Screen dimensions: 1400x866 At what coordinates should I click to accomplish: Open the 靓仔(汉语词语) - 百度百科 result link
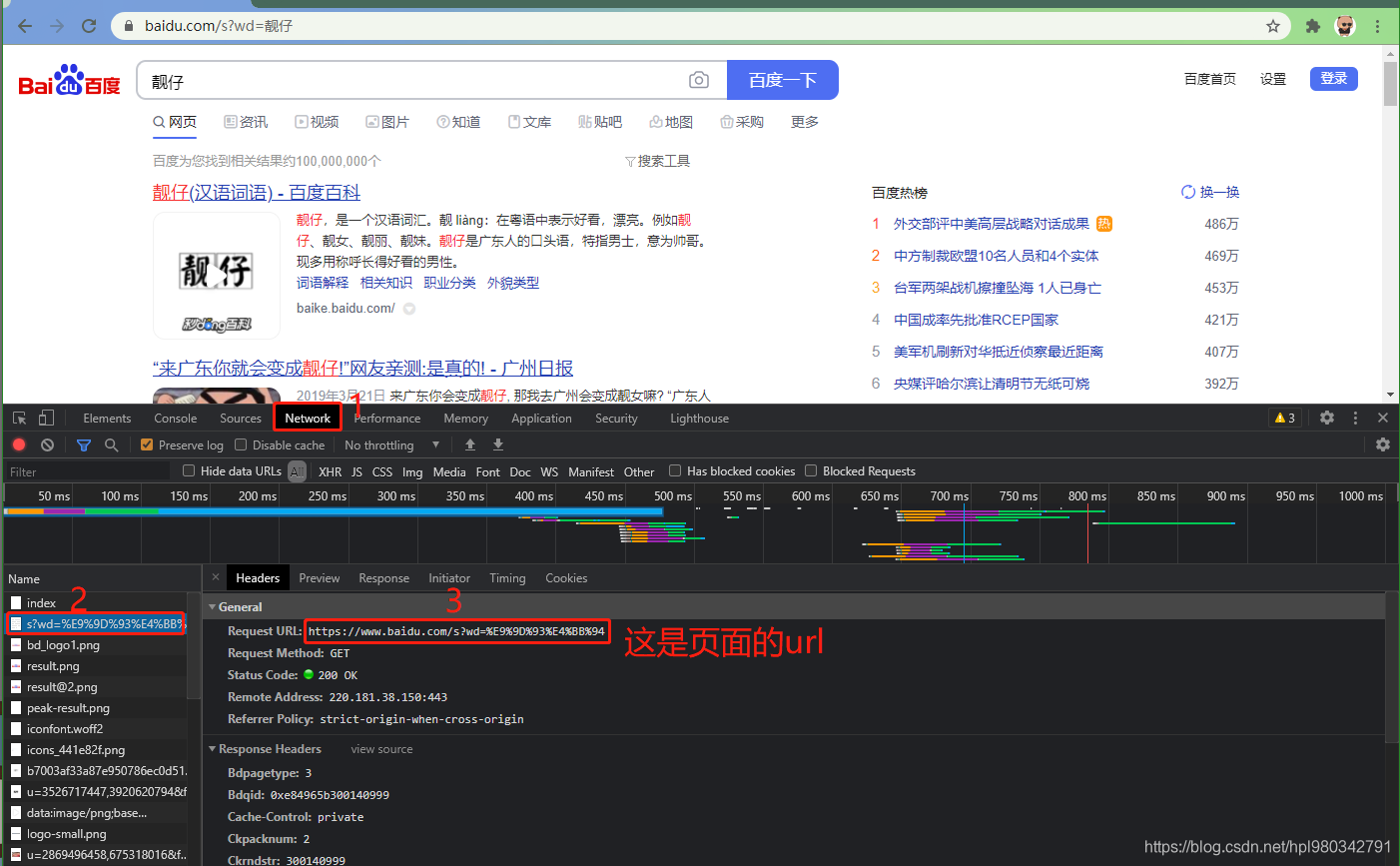(x=257, y=192)
